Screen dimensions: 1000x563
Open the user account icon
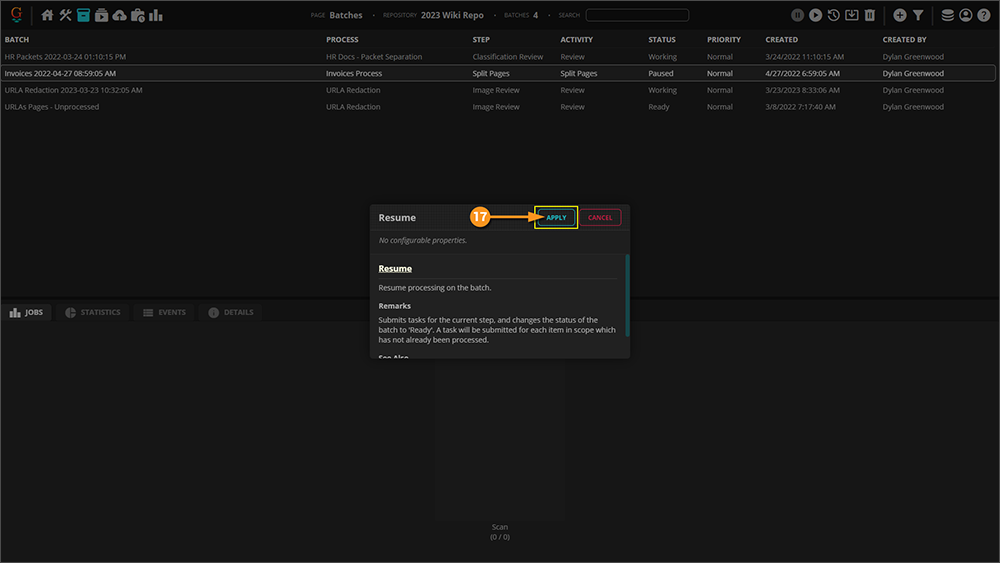(966, 15)
